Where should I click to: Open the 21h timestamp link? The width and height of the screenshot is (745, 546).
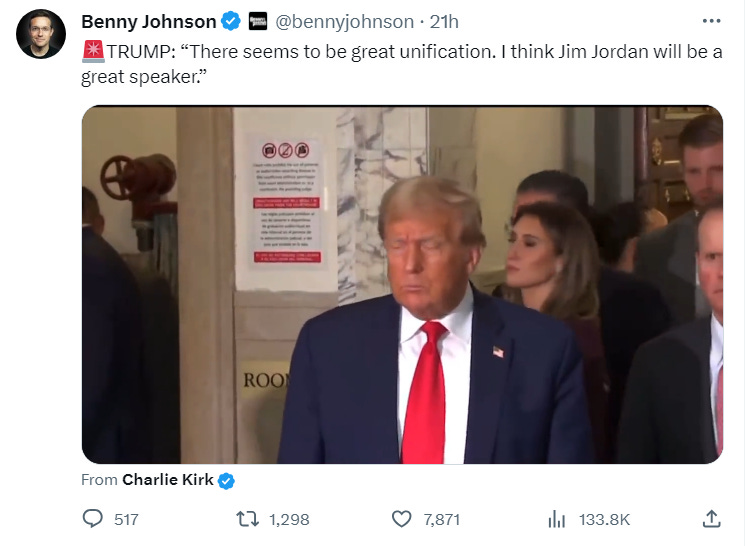(444, 22)
